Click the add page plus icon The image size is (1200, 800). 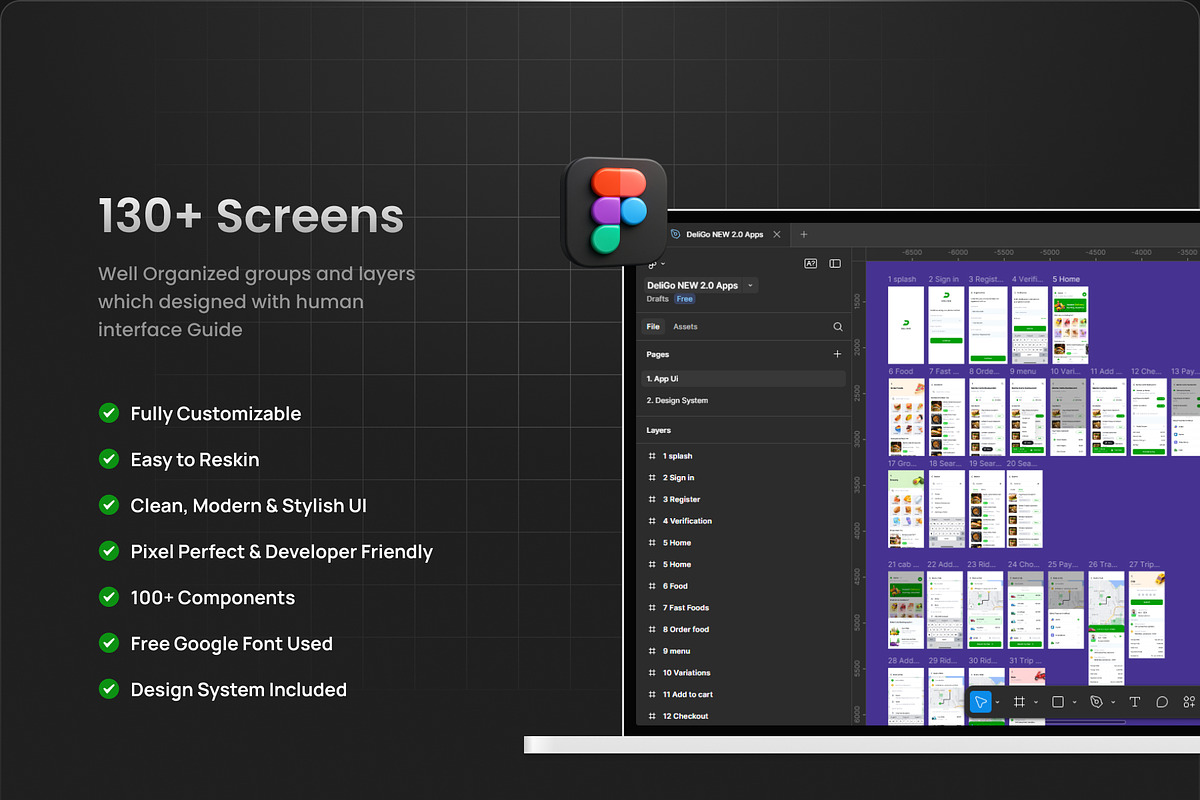point(838,354)
